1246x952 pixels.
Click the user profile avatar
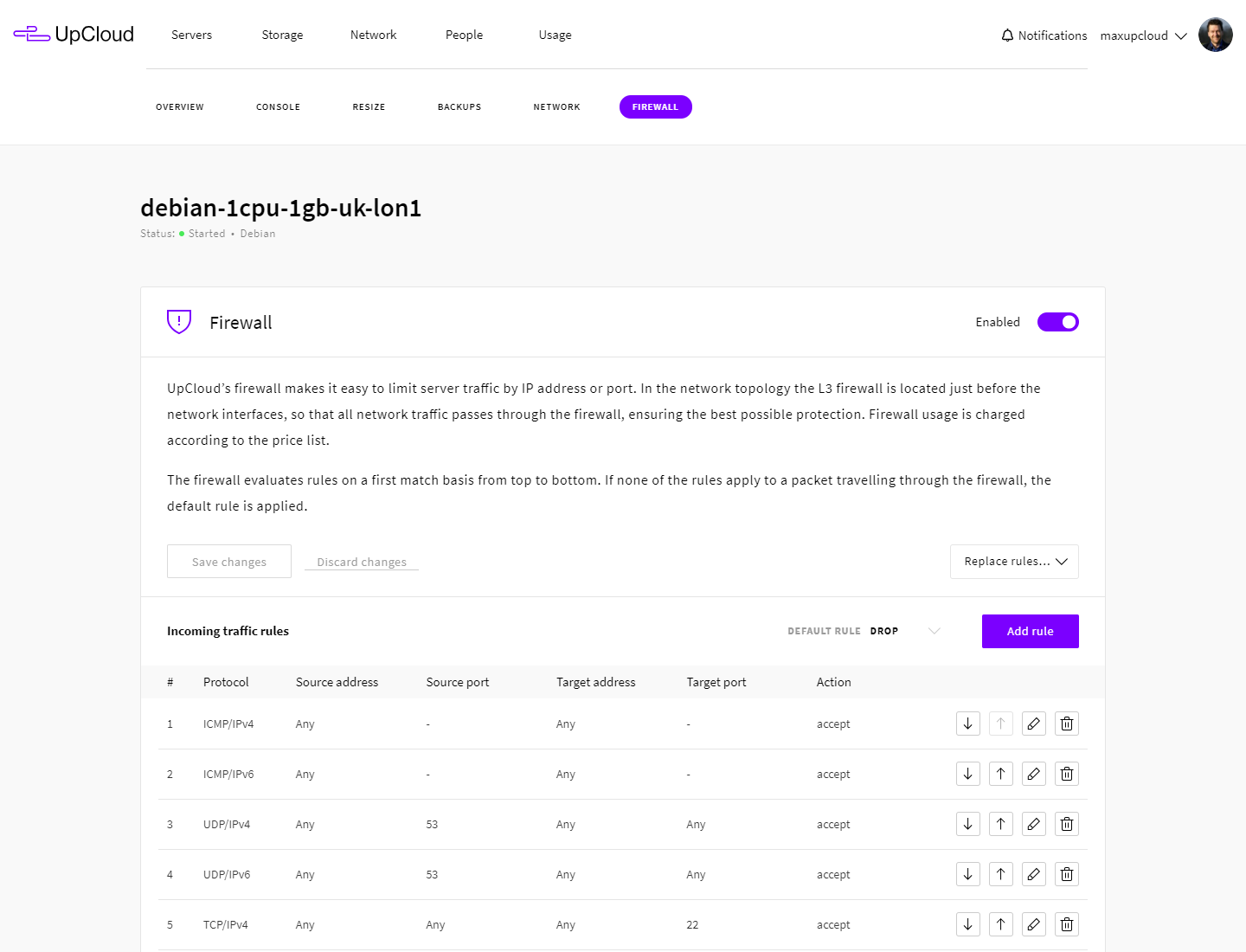coord(1215,35)
